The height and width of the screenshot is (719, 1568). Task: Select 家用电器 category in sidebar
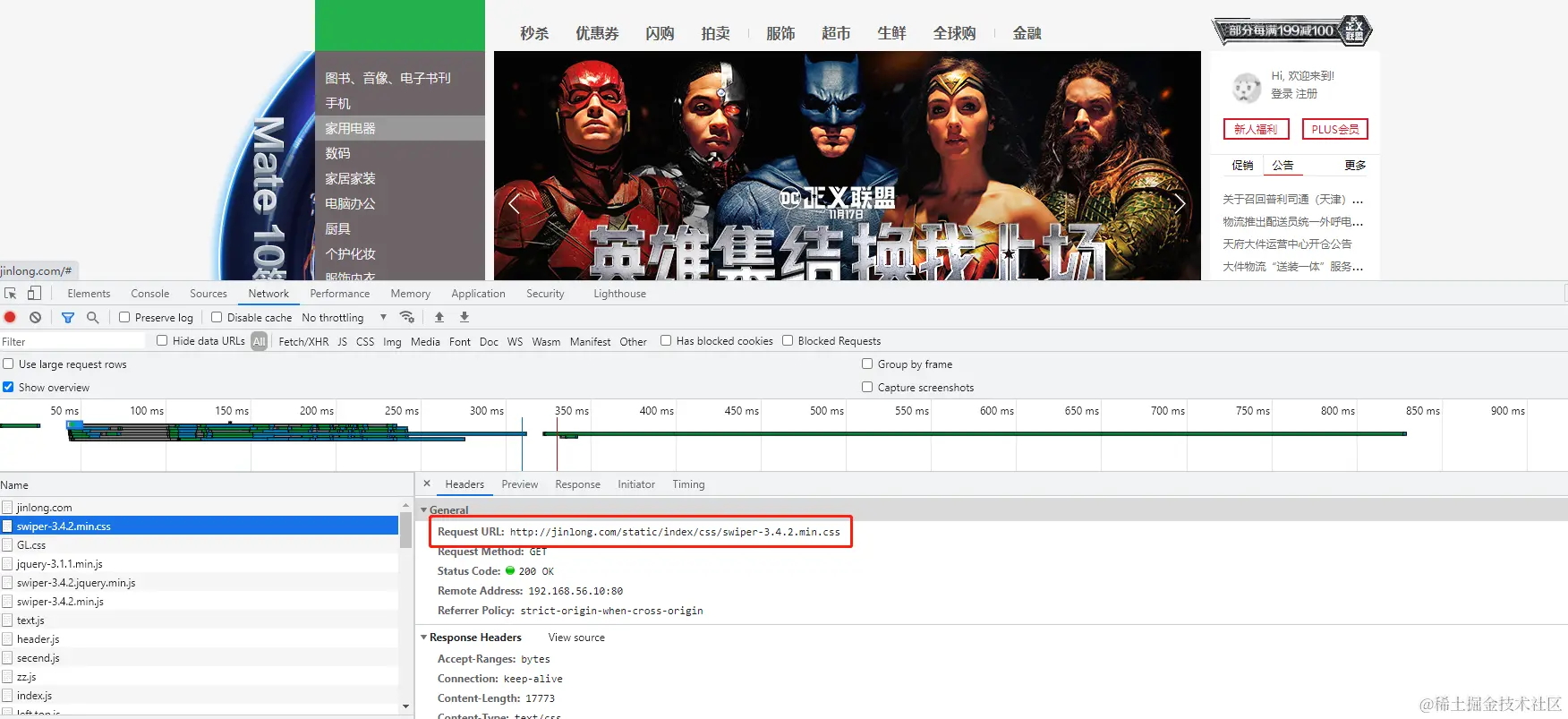pos(400,128)
